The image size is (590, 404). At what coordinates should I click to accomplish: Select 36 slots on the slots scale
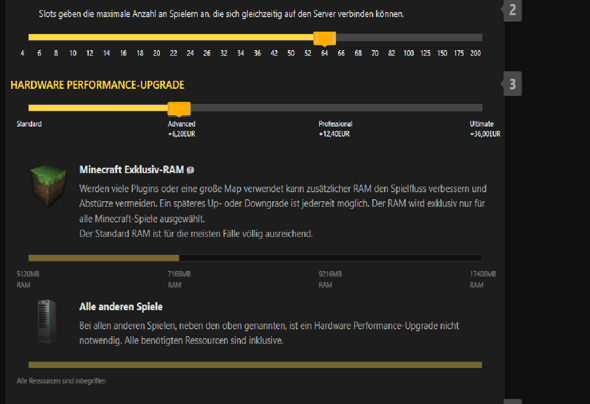257,53
